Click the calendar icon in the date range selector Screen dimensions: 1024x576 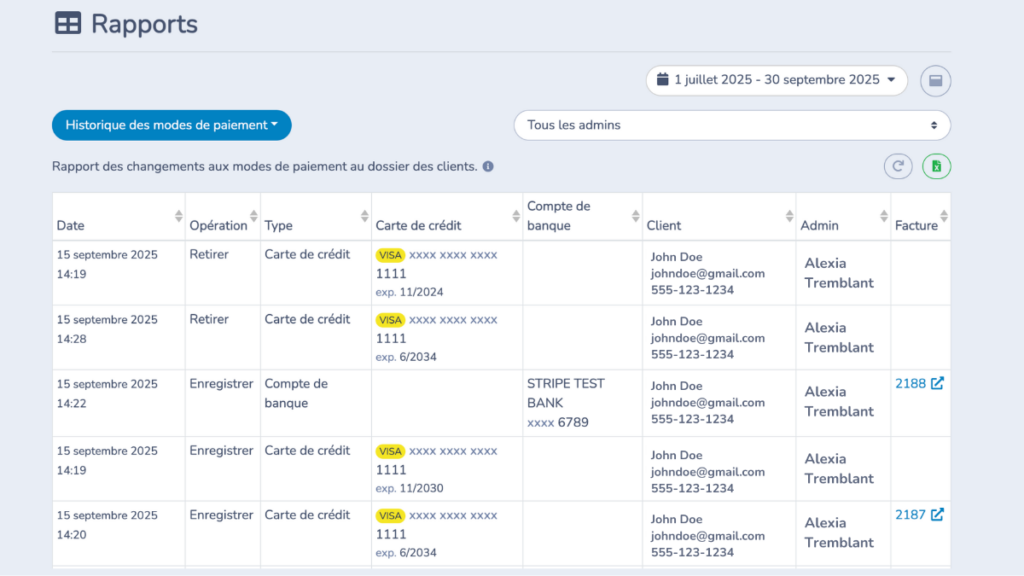coord(663,80)
